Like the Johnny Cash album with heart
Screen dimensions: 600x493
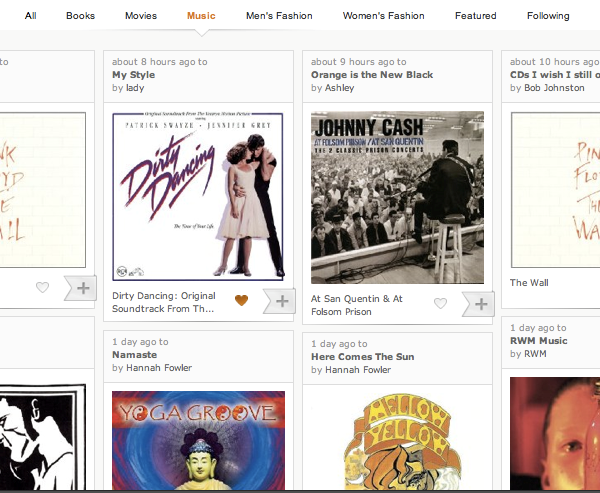(x=440, y=304)
